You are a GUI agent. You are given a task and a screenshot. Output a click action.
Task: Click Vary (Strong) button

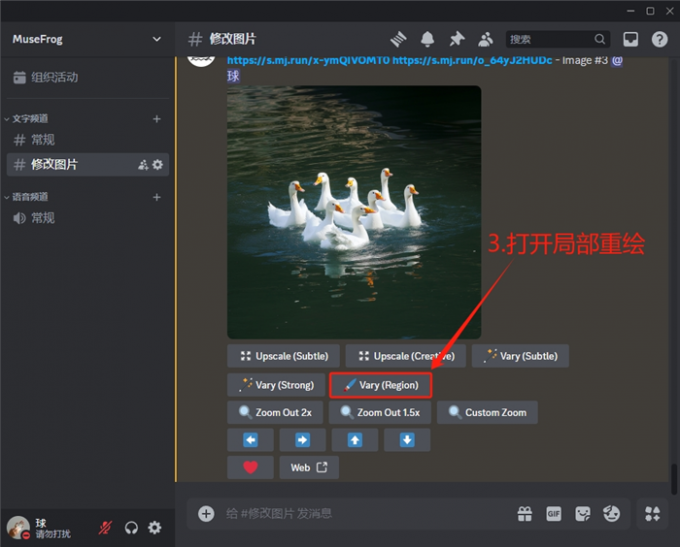pyautogui.click(x=276, y=385)
